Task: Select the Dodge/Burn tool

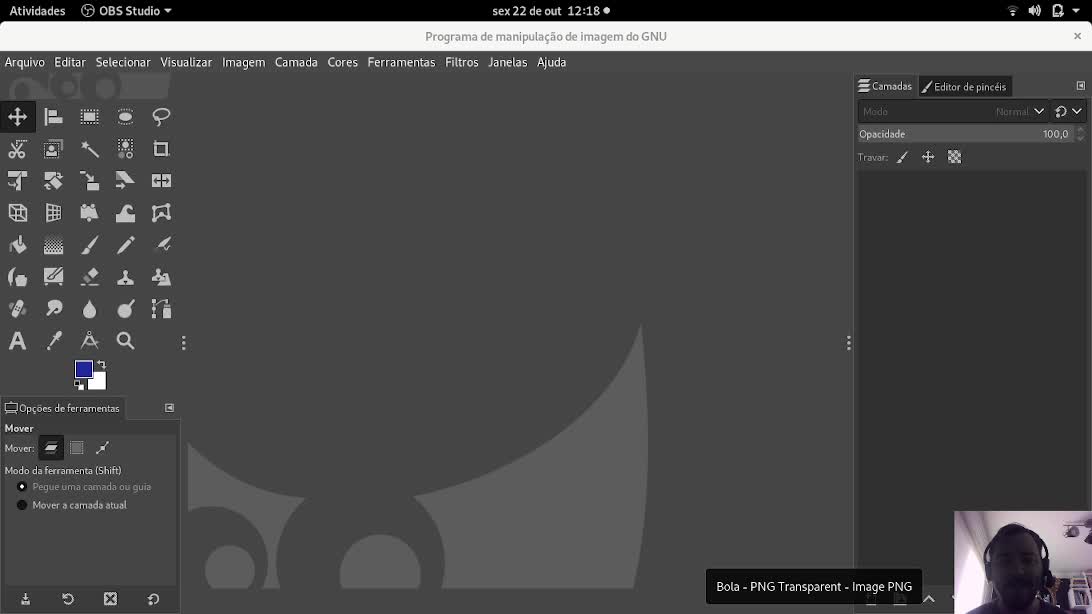Action: [125, 308]
